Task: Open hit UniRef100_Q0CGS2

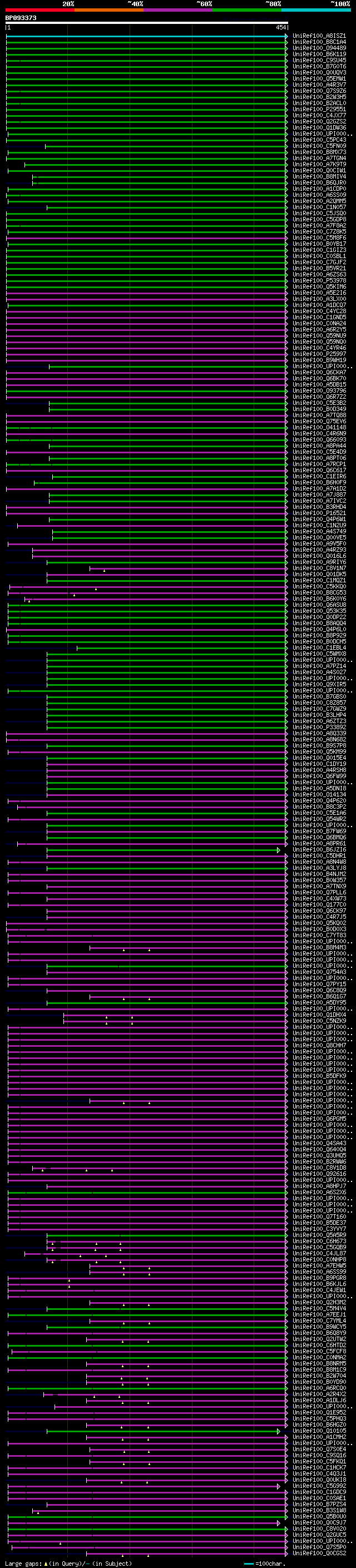Action: point(319,1553)
